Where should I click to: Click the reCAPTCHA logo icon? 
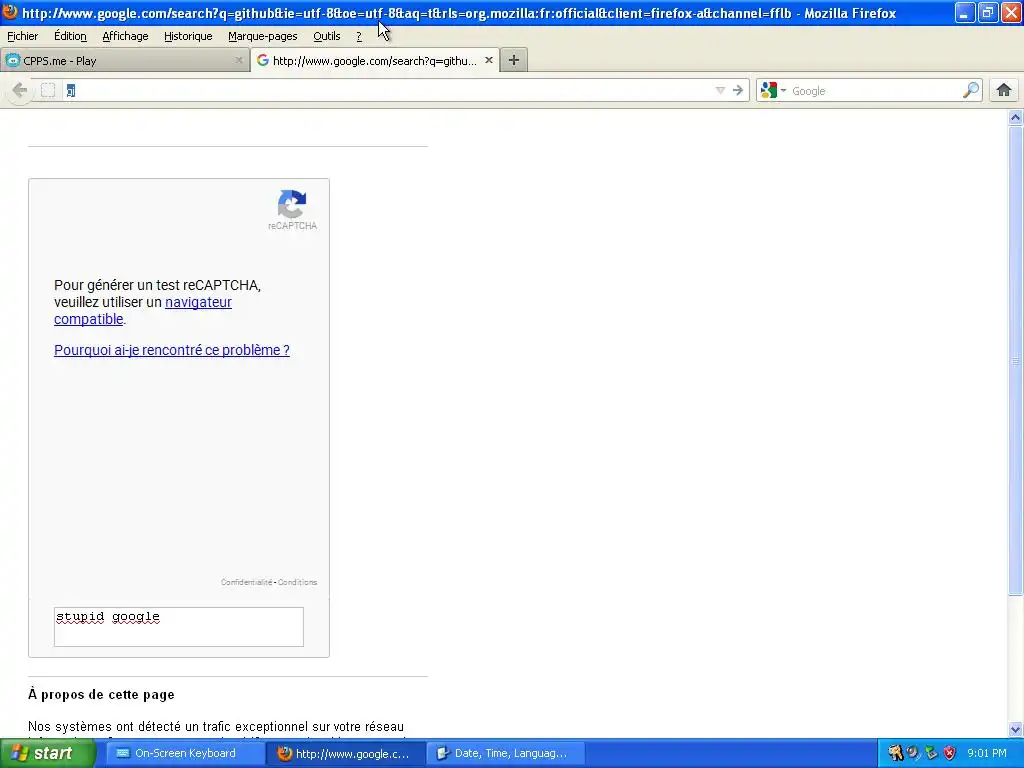[x=292, y=204]
